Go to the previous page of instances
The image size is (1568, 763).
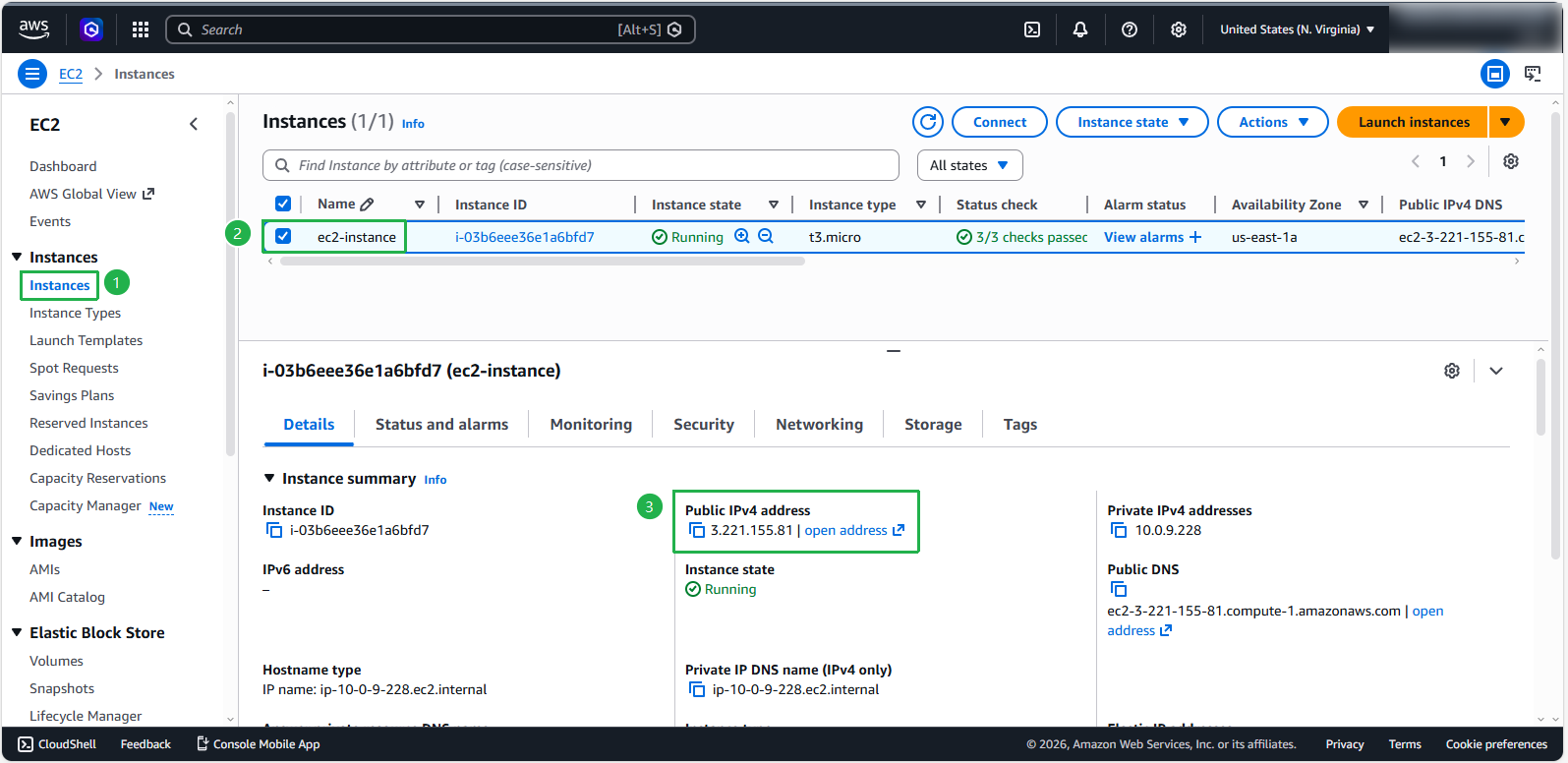point(1416,161)
